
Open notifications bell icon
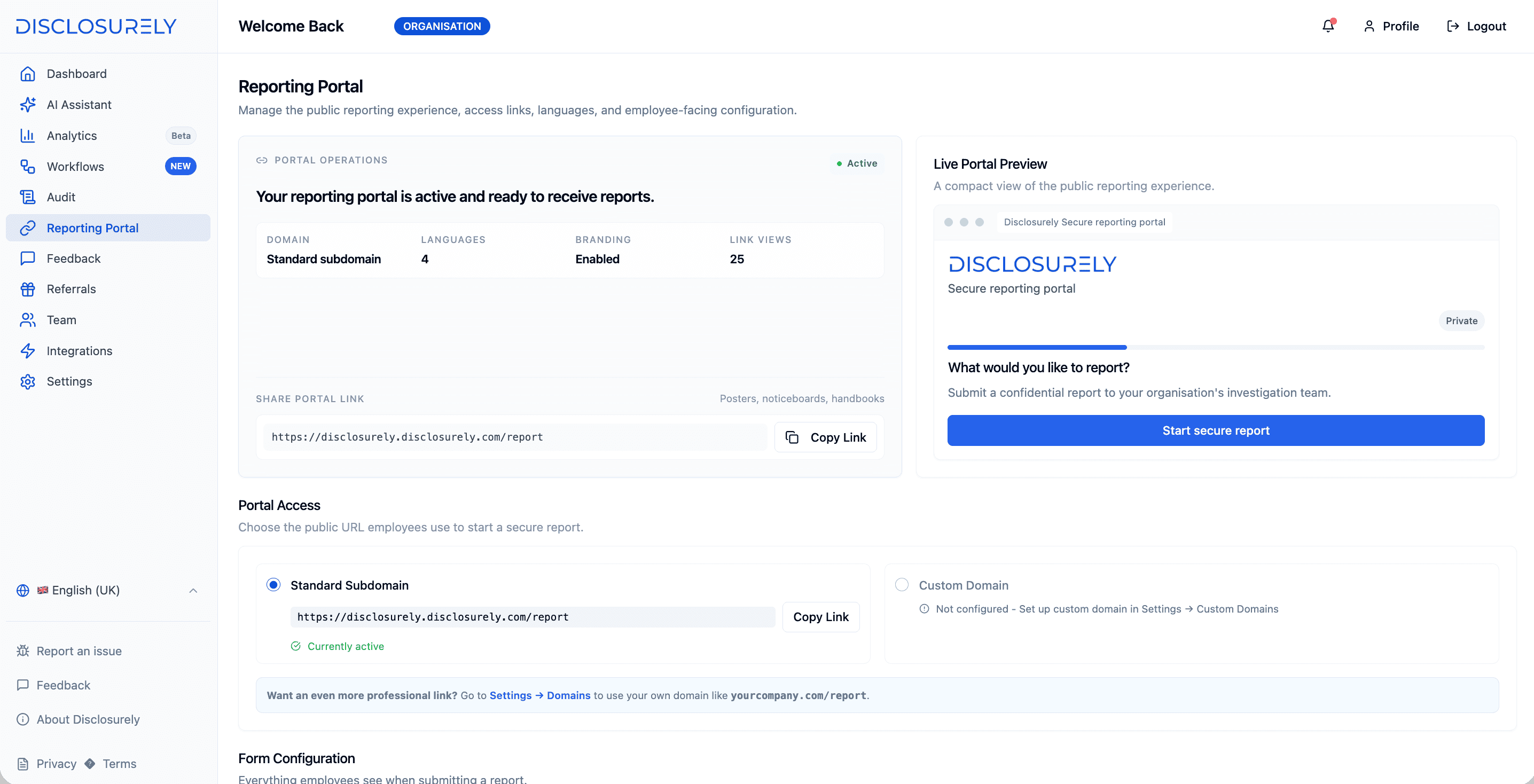tap(1328, 26)
